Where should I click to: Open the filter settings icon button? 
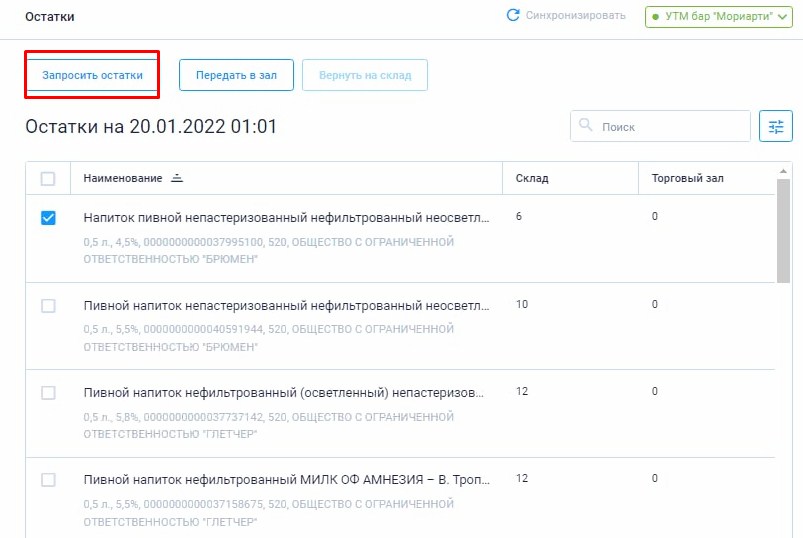click(x=775, y=126)
